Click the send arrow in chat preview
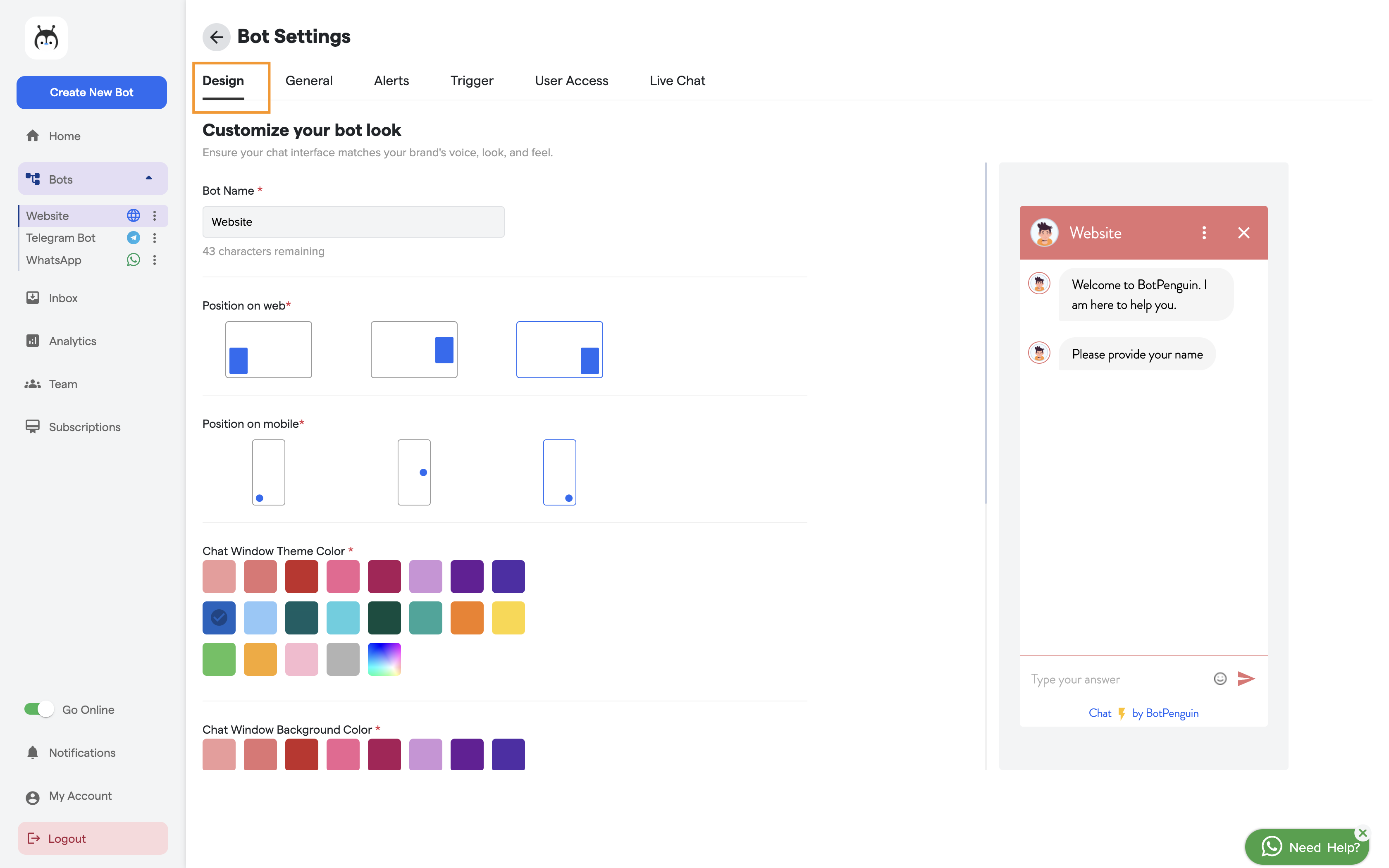This screenshot has width=1389, height=868. pyautogui.click(x=1246, y=679)
